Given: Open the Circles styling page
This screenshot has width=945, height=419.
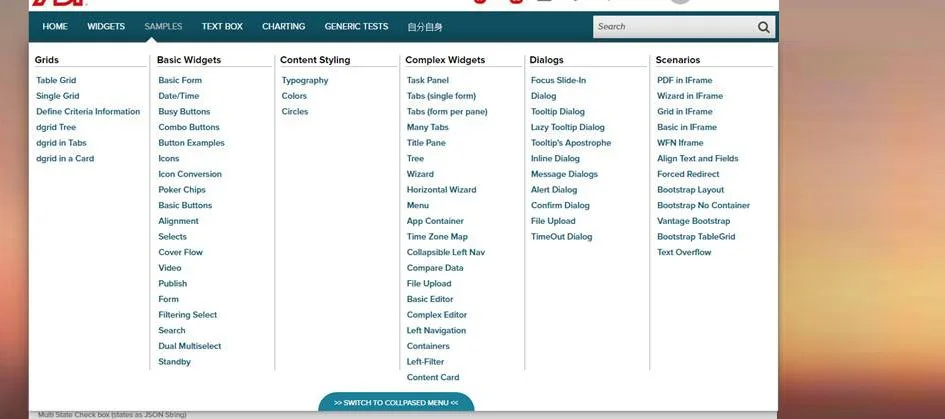Looking at the screenshot, I should point(295,112).
